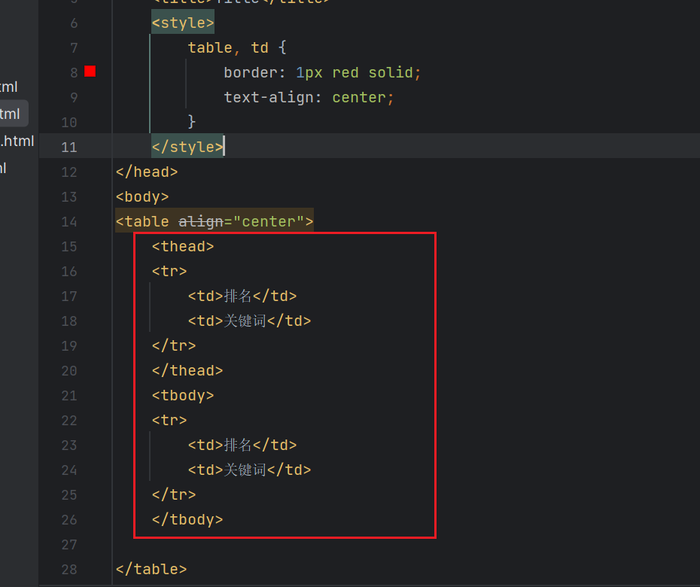
Task: Place the cursor on the 'border' property name
Action: (x=250, y=72)
